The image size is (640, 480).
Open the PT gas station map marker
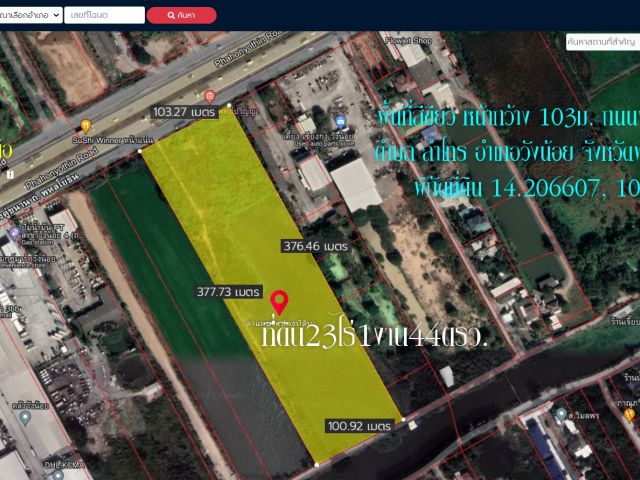tap(14, 234)
